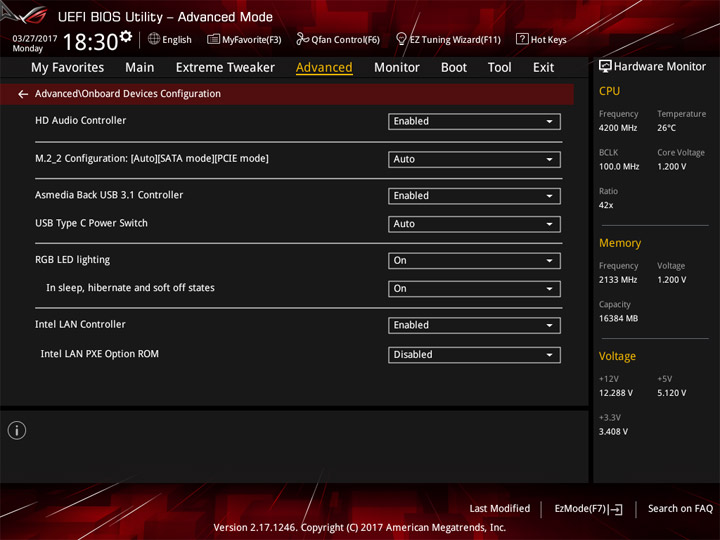Click the 18:30 clock display
Screen dimensions: 720x540
click(x=90, y=42)
